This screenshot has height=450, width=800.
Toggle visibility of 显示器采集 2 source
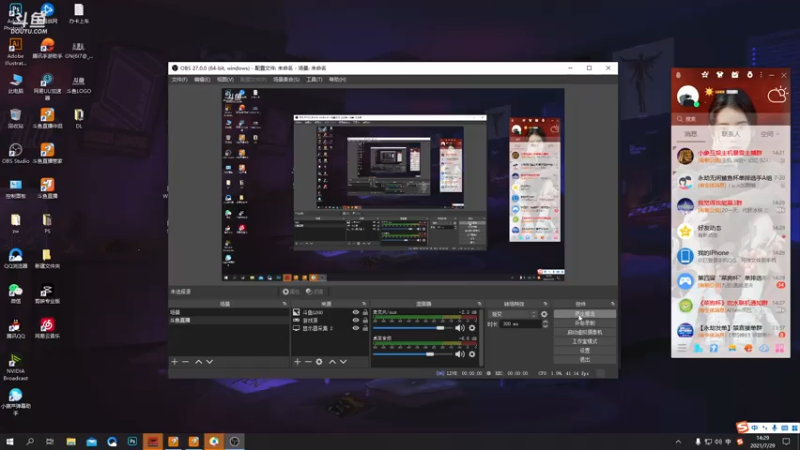coord(356,329)
